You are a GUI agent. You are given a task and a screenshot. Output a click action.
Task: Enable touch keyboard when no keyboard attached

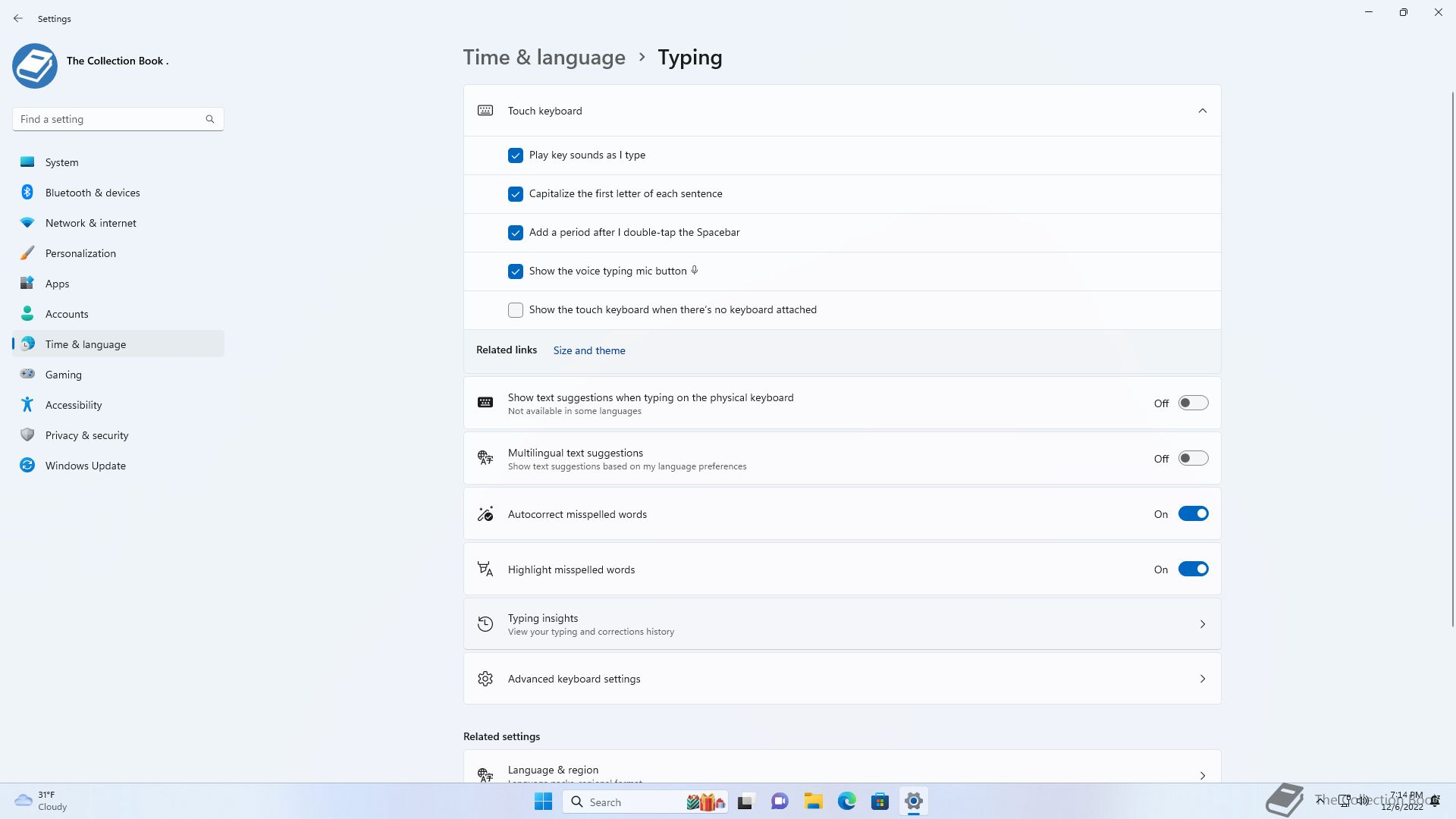point(516,310)
